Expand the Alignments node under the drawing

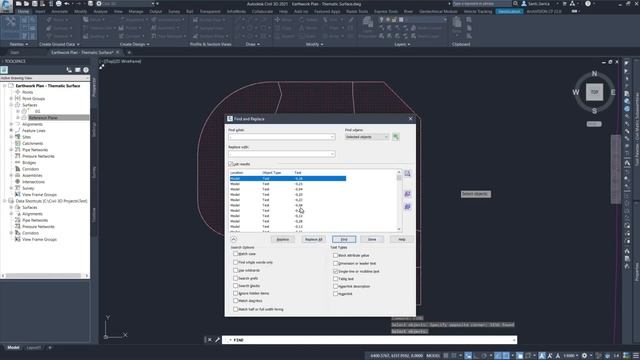coord(11,124)
